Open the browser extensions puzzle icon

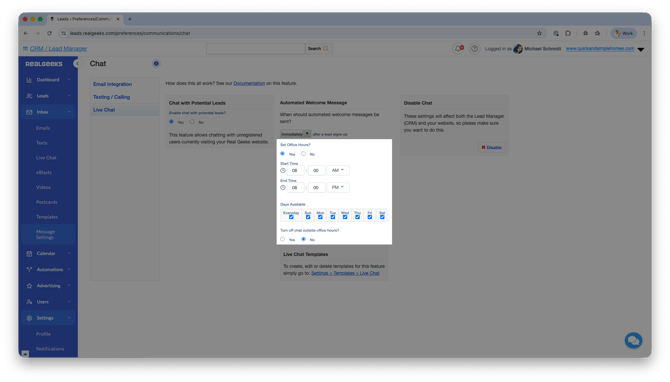[568, 33]
